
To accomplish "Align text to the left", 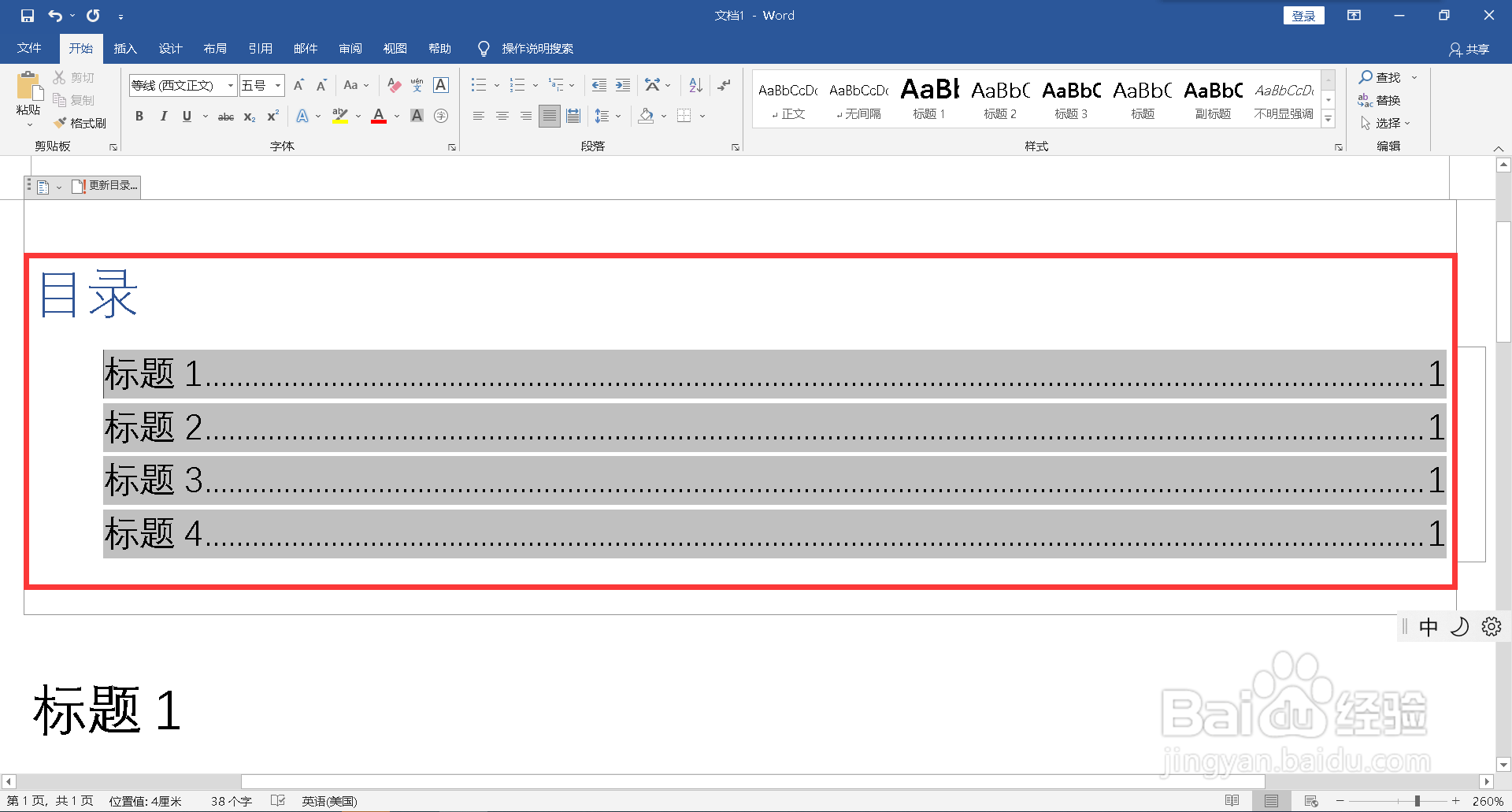I will coord(479,117).
